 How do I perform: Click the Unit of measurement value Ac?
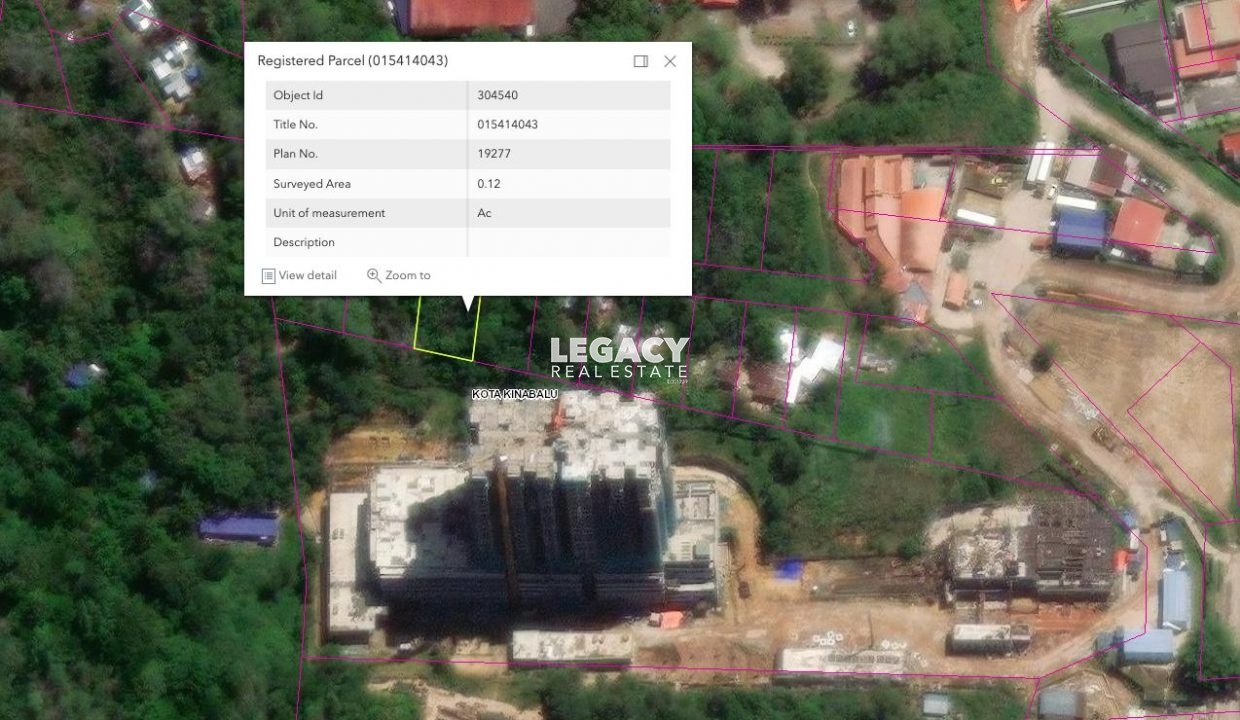pos(485,213)
